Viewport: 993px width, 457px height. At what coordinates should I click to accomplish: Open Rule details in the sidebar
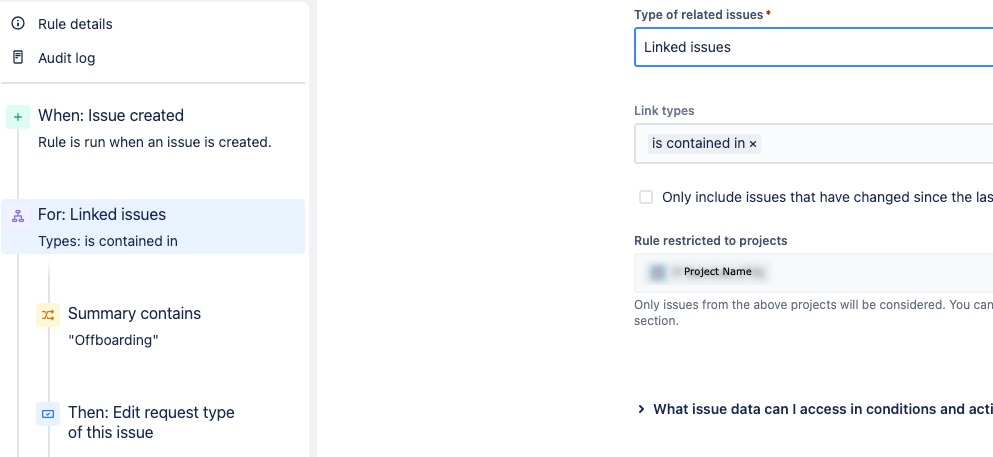[75, 23]
